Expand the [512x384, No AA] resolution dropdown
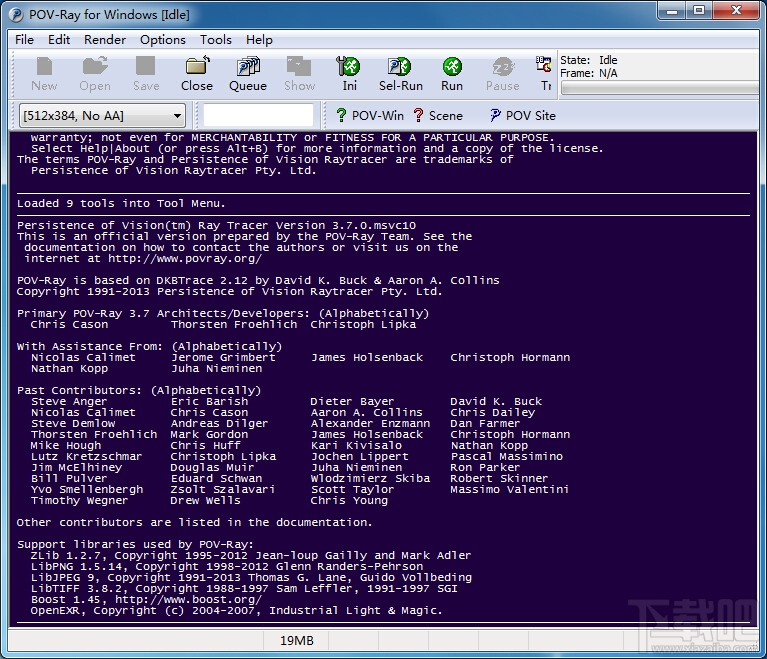Image resolution: width=767 pixels, height=659 pixels. click(102, 116)
